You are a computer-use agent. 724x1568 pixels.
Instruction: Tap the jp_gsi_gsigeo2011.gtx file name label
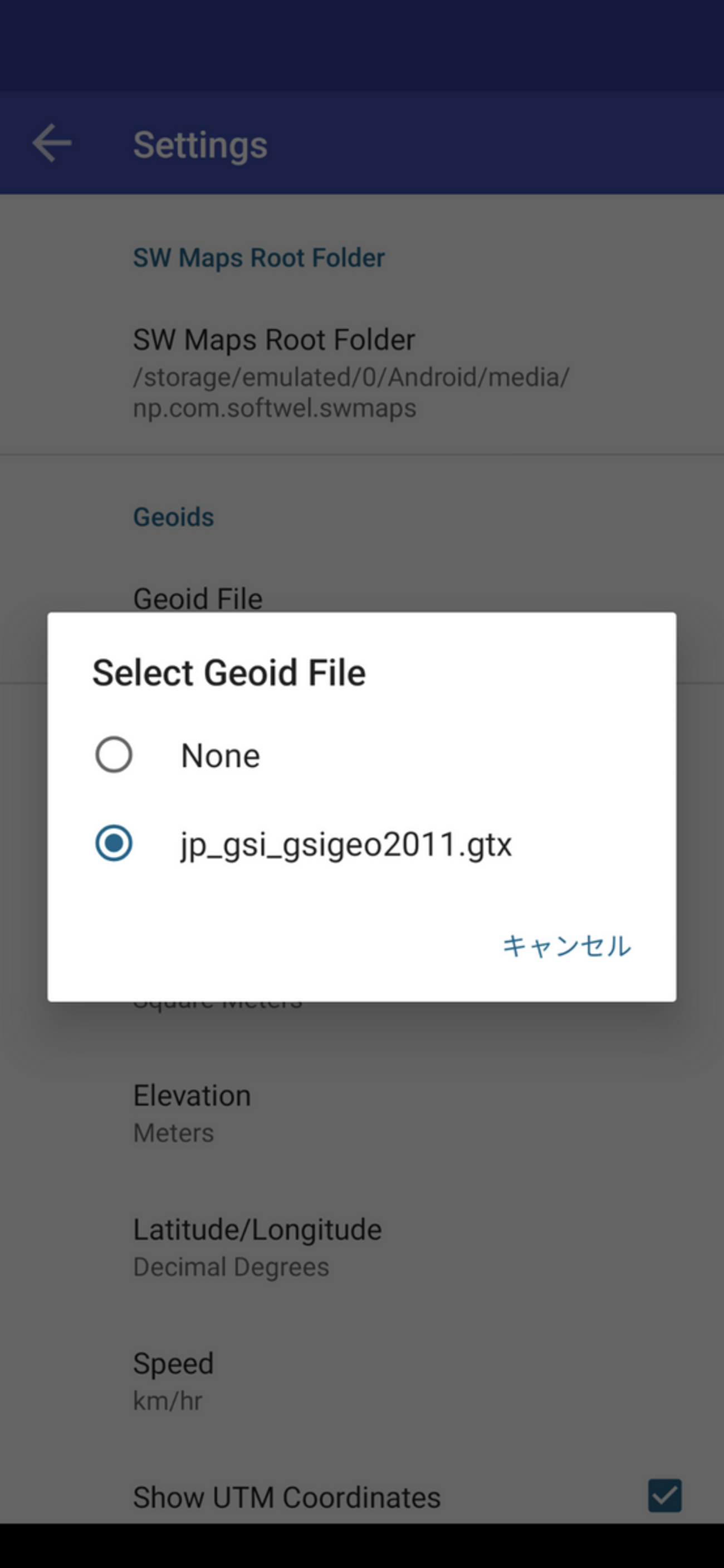coord(346,844)
